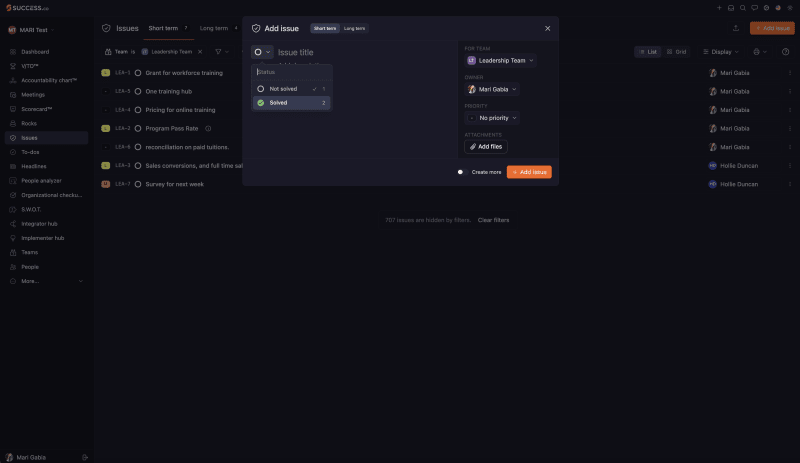Select the Not solved status option

click(x=291, y=89)
